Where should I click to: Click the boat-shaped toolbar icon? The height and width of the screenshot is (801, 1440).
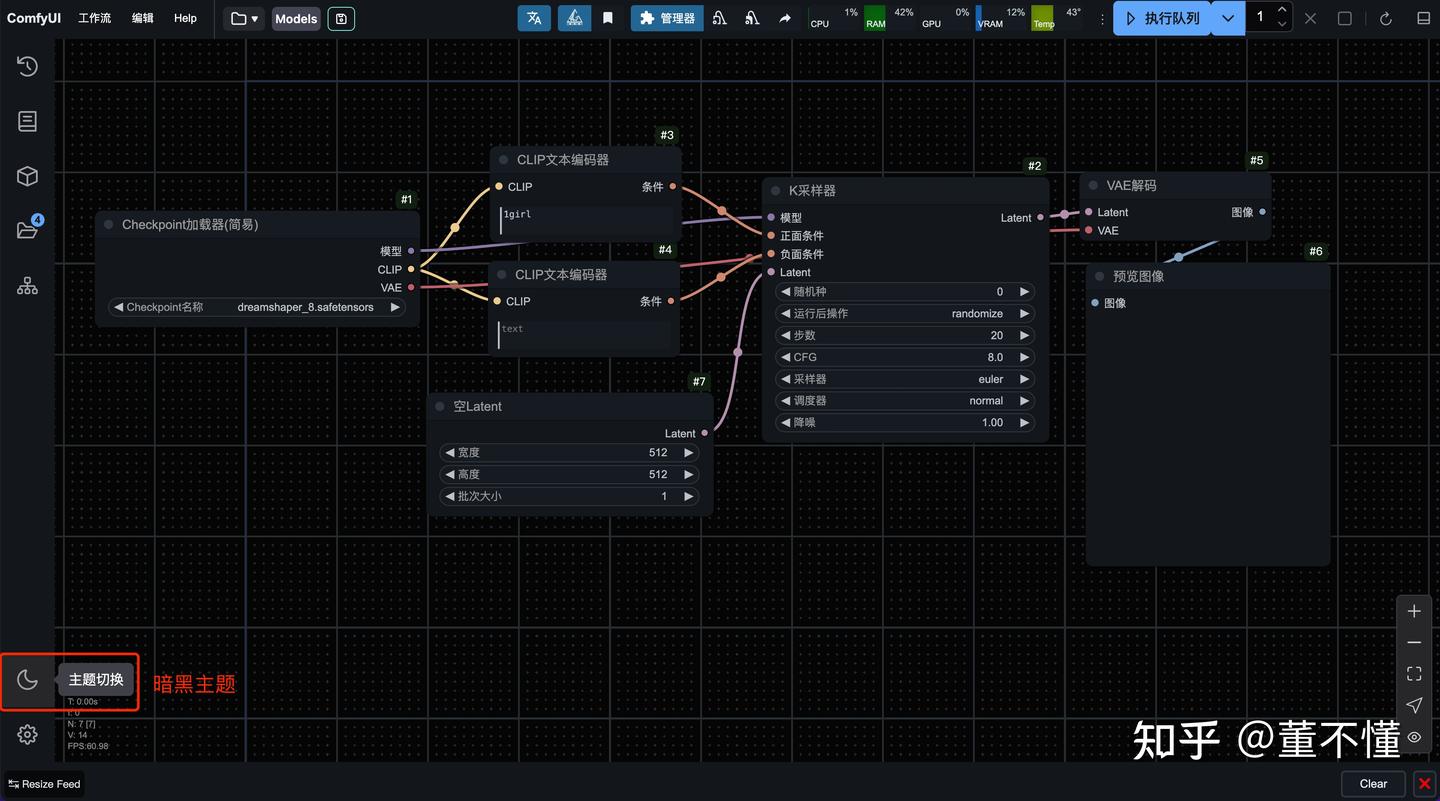(x=574, y=18)
